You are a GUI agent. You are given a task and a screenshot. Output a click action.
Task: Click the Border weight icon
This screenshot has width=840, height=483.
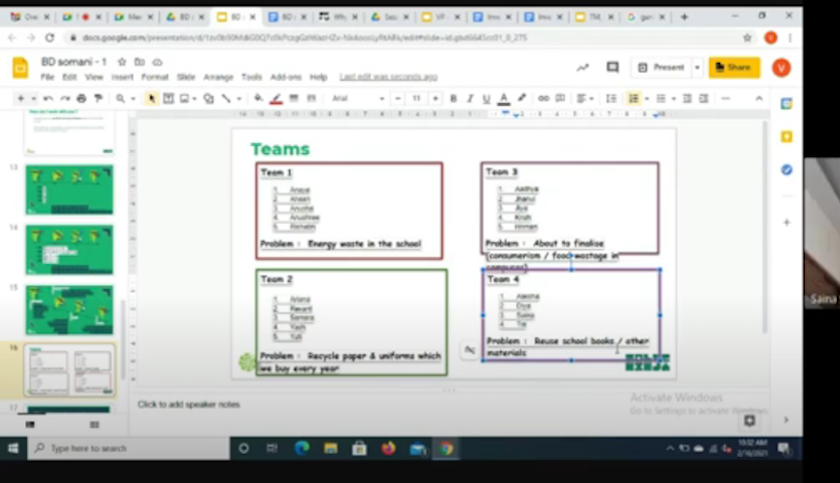294,99
